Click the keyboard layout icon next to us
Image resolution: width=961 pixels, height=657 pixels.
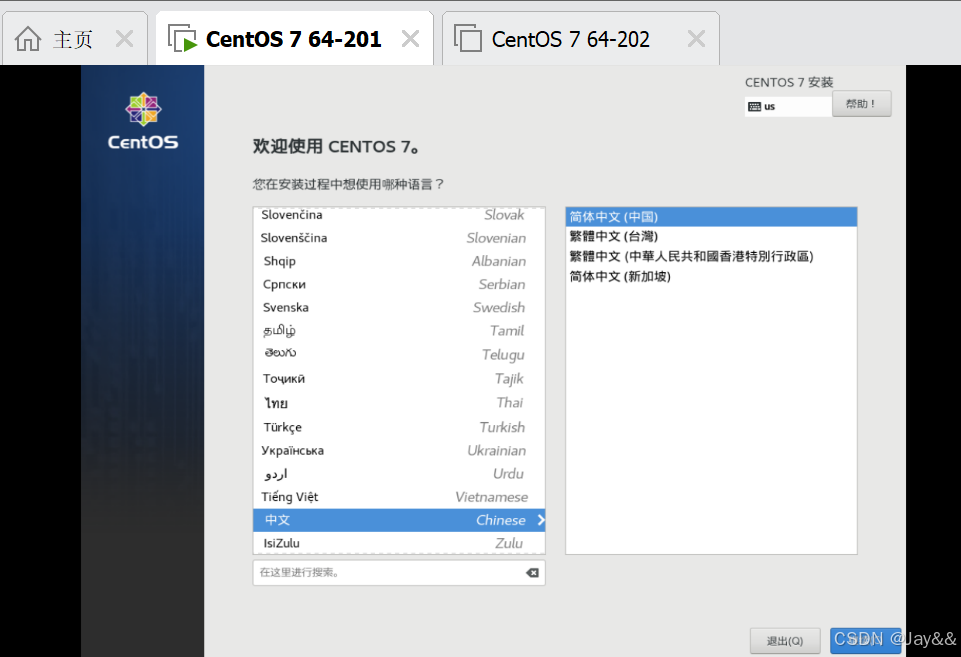(x=754, y=107)
